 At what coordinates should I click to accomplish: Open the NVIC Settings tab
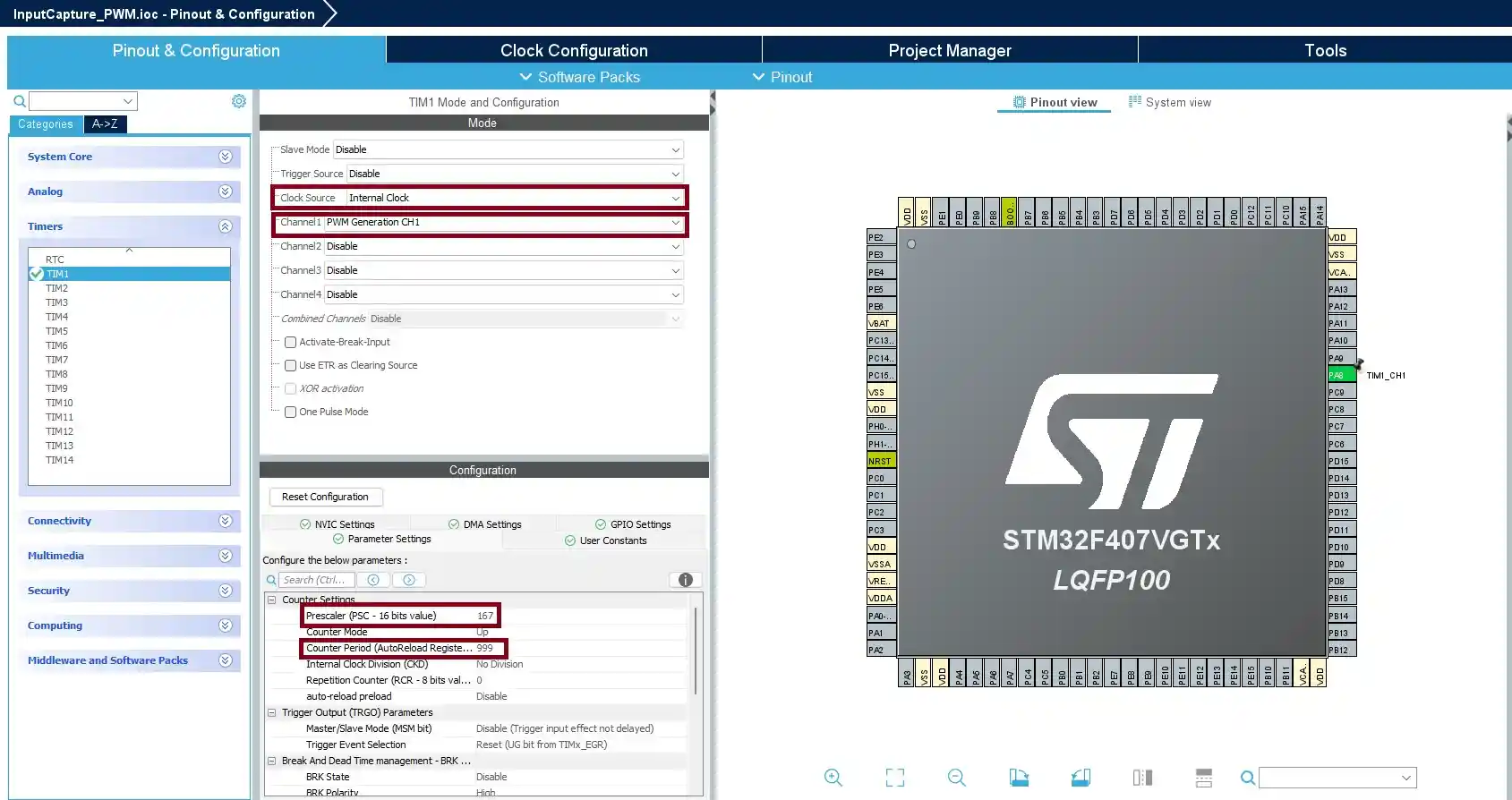click(337, 524)
